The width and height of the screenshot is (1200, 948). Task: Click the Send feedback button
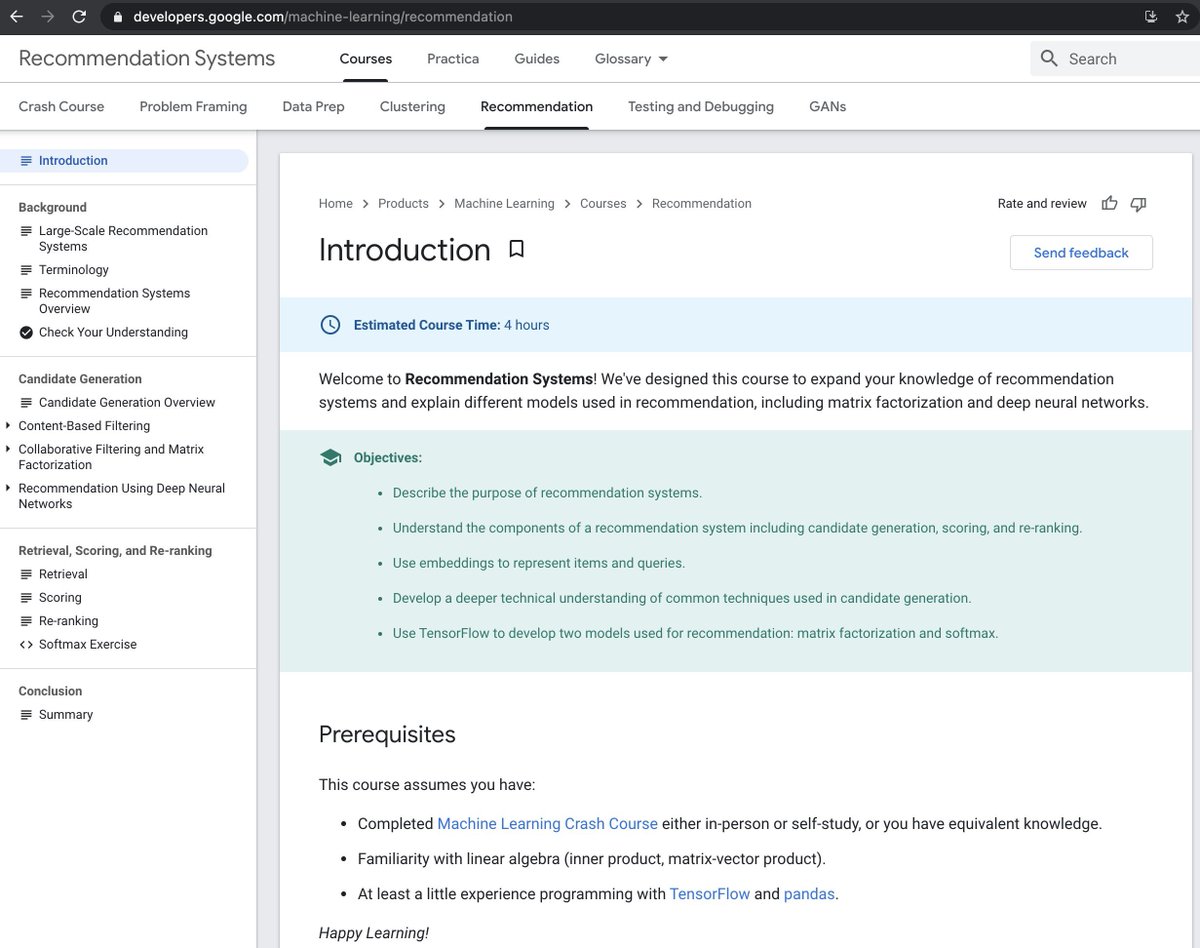[x=1081, y=253]
